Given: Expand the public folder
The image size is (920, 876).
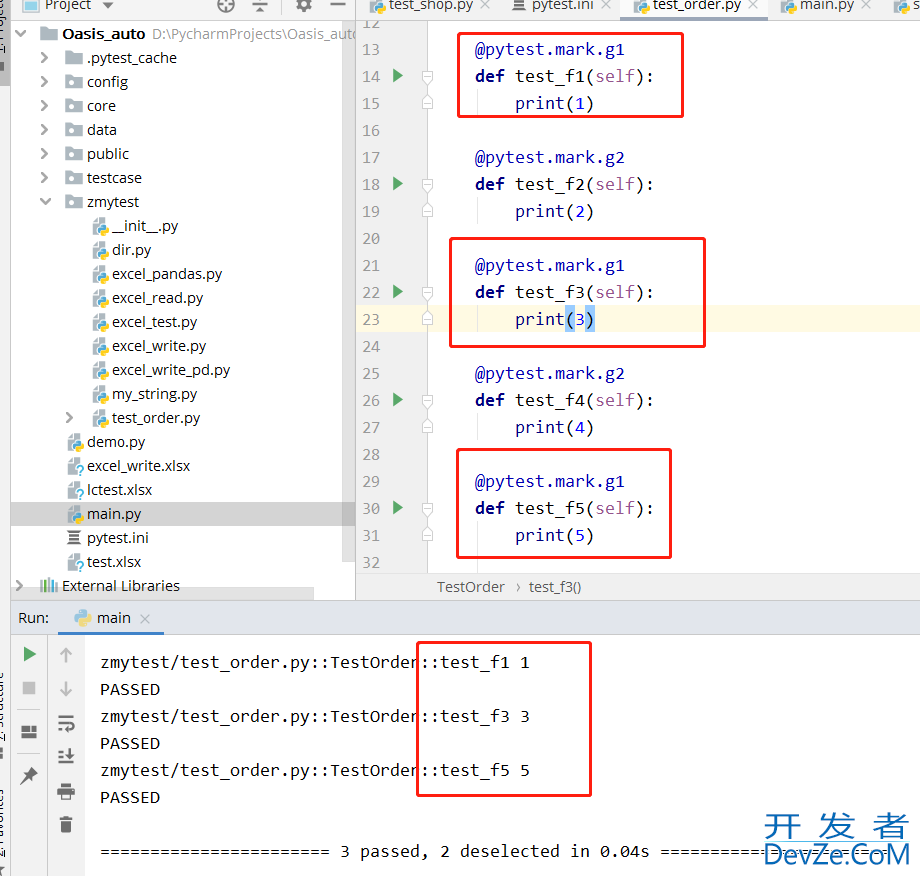Looking at the screenshot, I should tap(44, 154).
